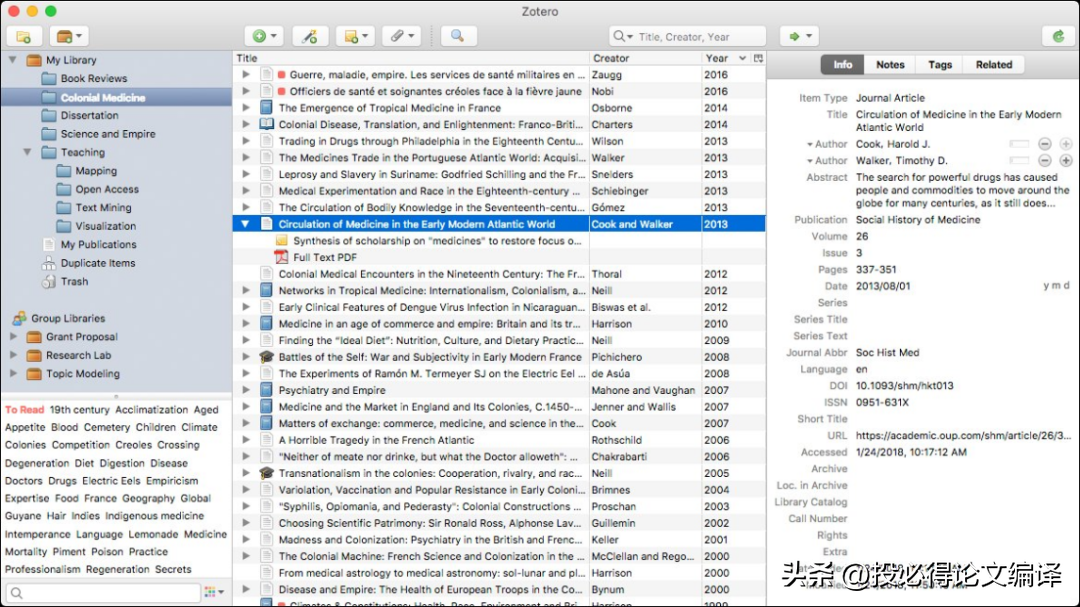The height and width of the screenshot is (607, 1080).
Task: Show Duplicate Items
Action: pos(98,263)
